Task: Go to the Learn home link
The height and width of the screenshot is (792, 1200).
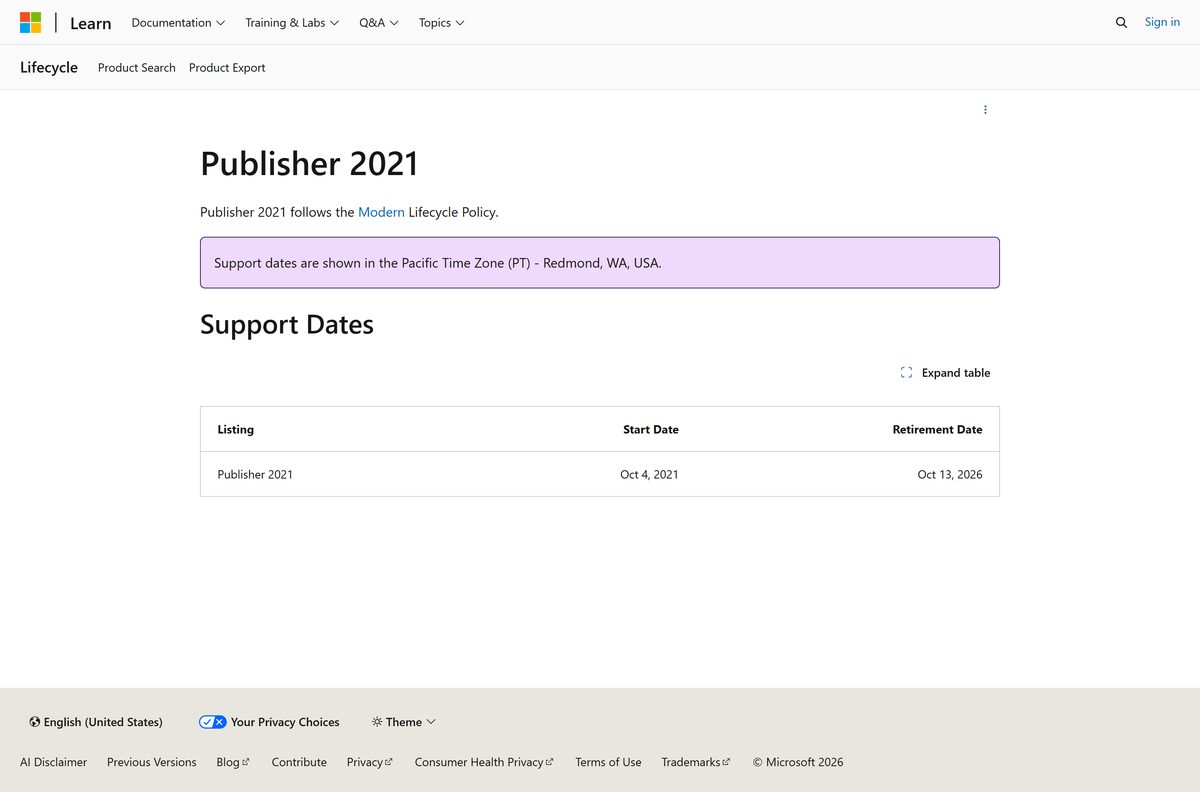Action: (x=90, y=23)
